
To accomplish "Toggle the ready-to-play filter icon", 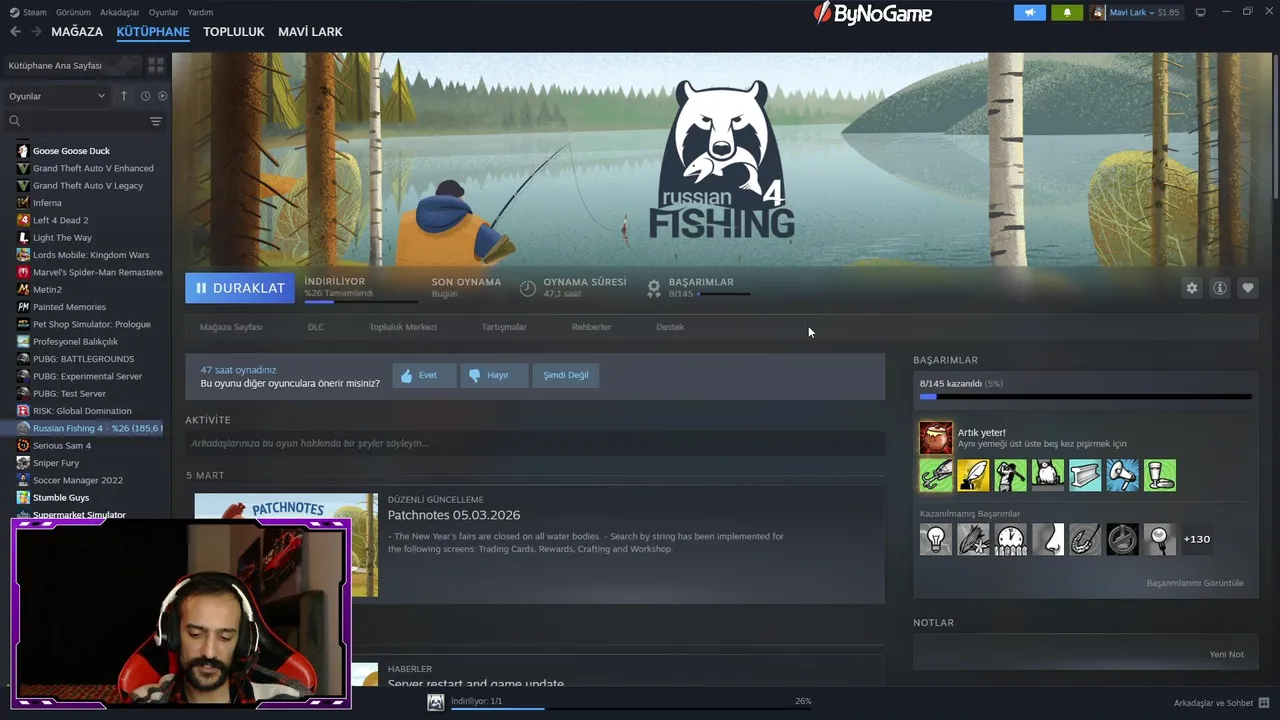I will coord(162,96).
